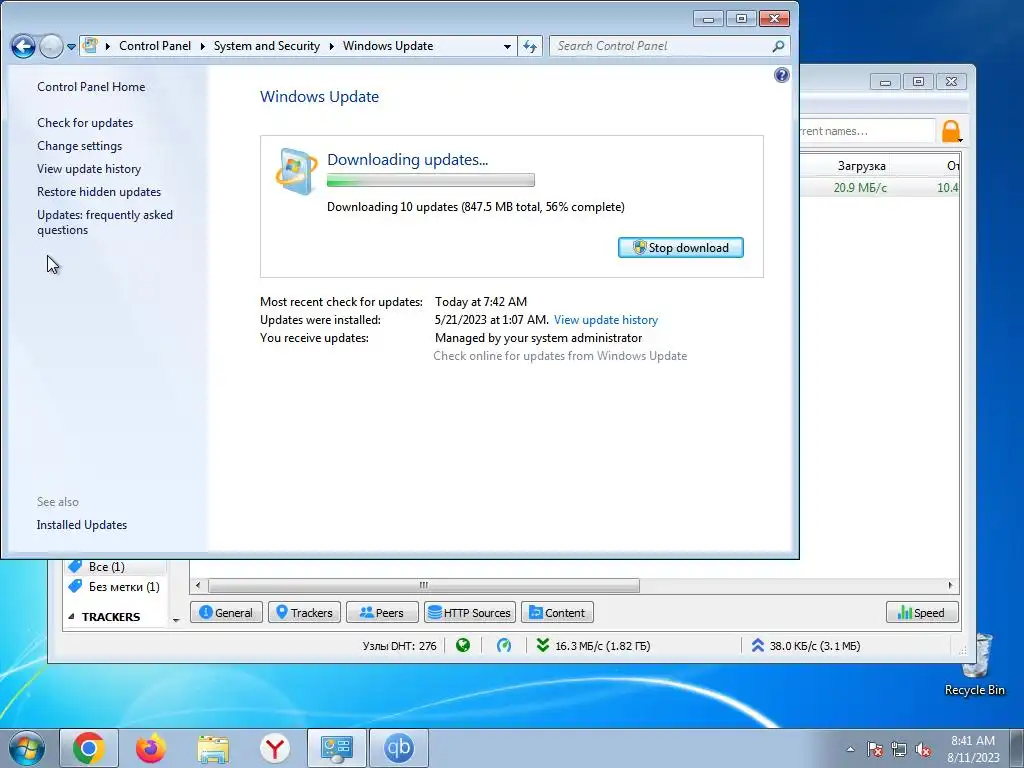
Task: Click Control Panel breadcrumb
Action: coord(155,46)
